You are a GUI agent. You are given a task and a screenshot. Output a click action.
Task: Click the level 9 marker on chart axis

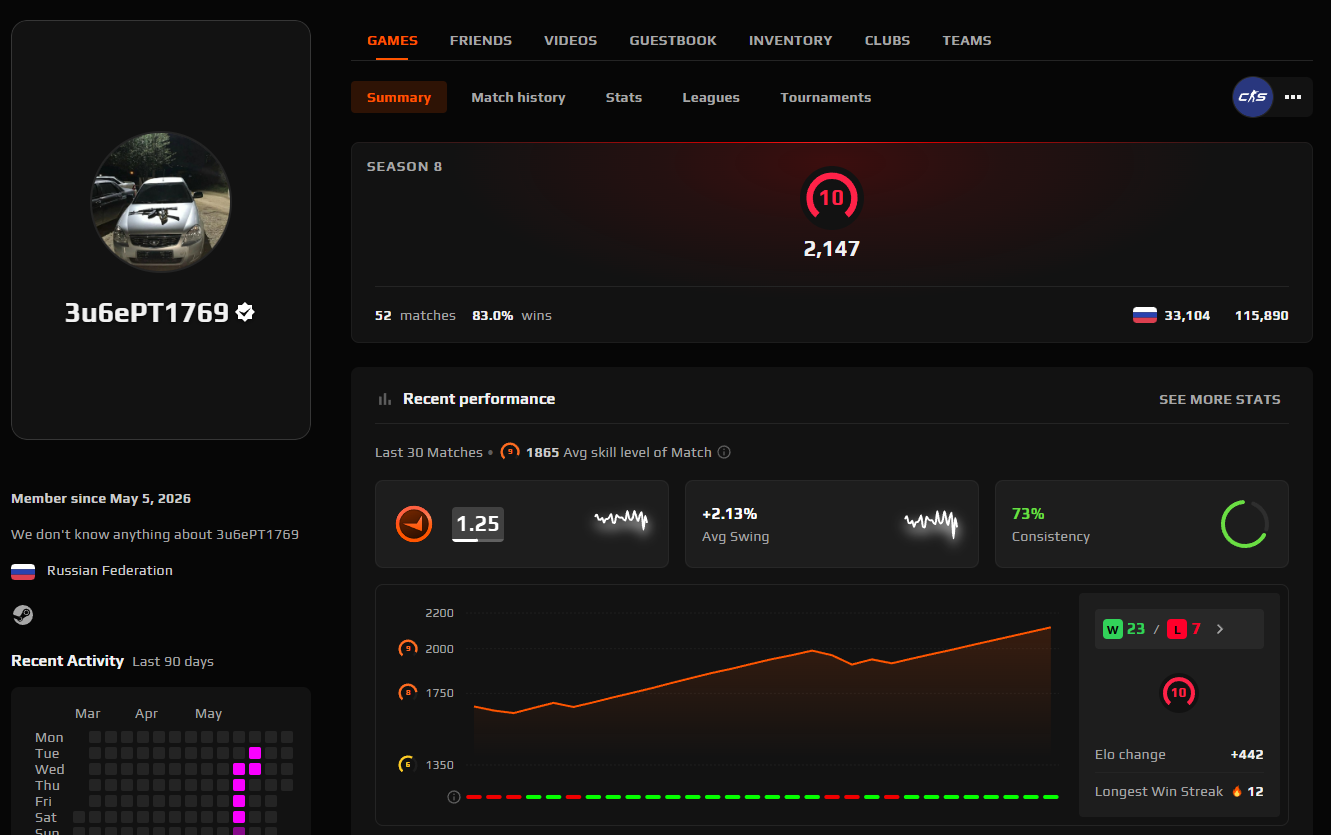(408, 649)
